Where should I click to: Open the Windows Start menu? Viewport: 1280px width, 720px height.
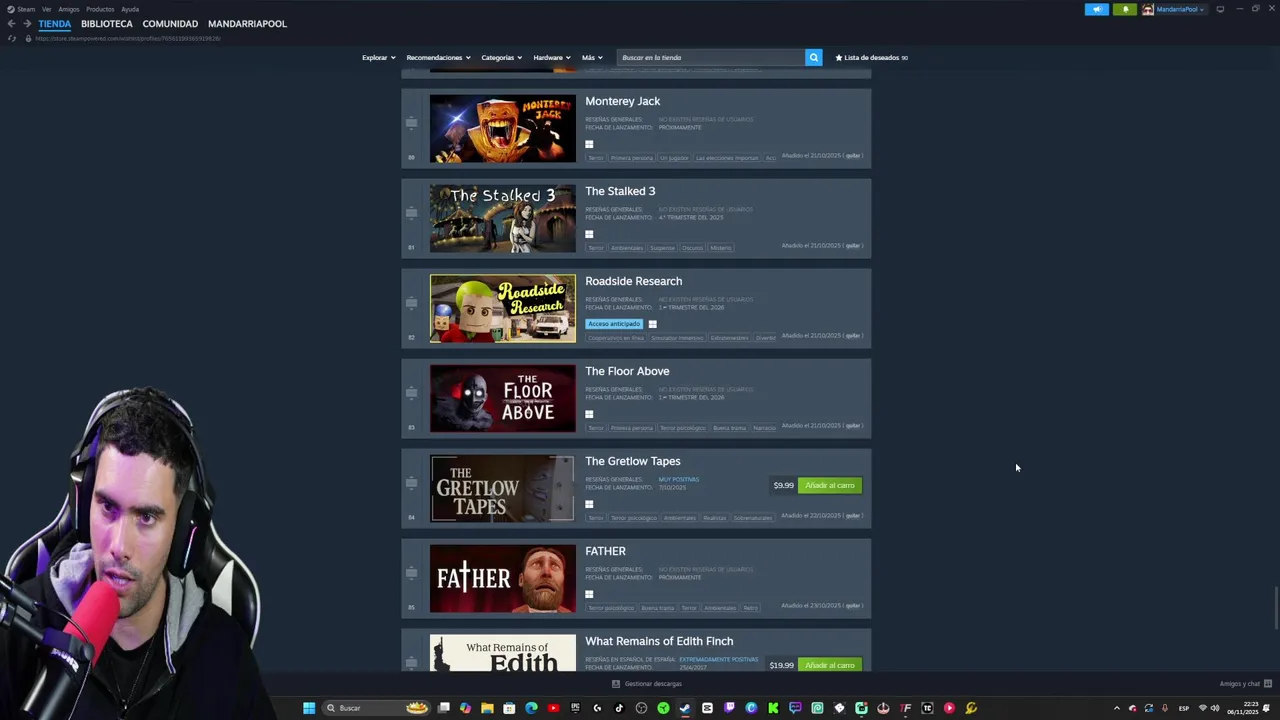coord(309,708)
